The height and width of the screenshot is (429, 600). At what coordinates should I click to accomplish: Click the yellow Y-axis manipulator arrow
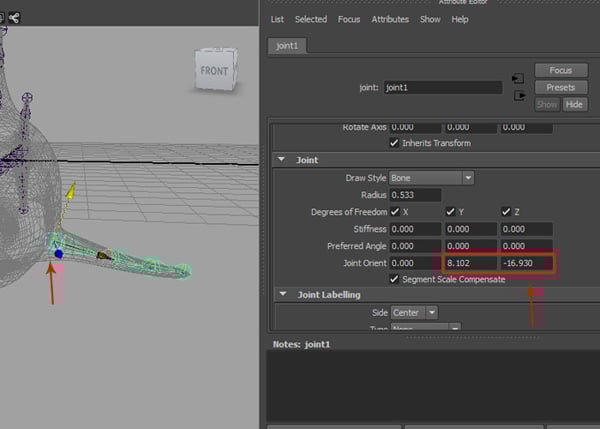coord(70,191)
